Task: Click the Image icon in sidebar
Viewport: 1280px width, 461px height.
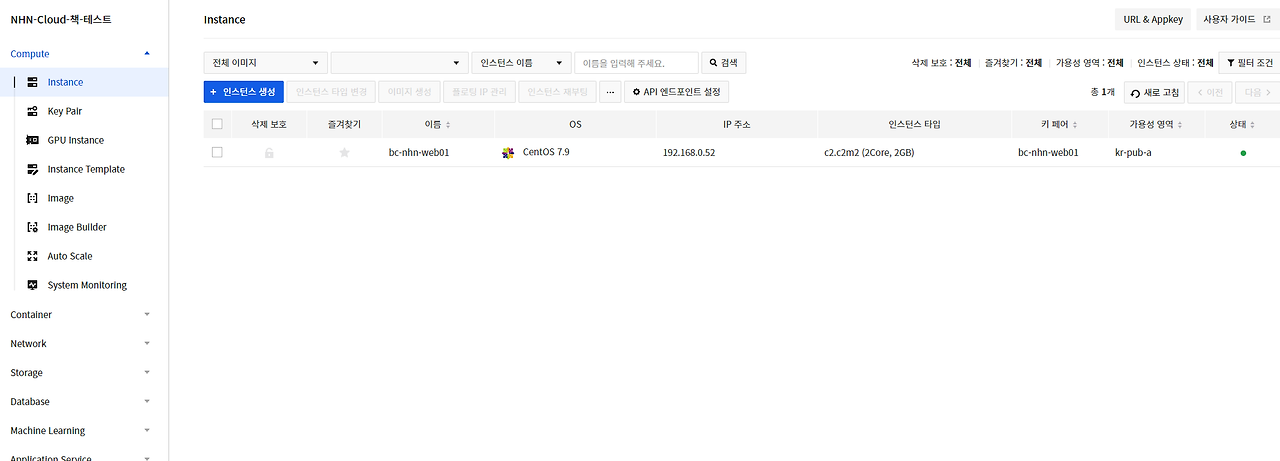Action: pos(32,198)
